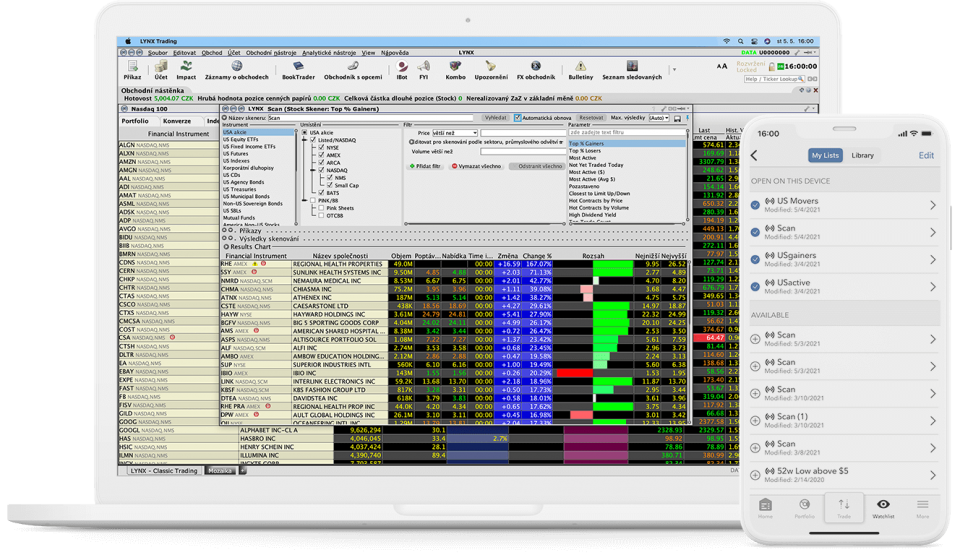
Task: Click the Resetovat button
Action: pos(591,118)
